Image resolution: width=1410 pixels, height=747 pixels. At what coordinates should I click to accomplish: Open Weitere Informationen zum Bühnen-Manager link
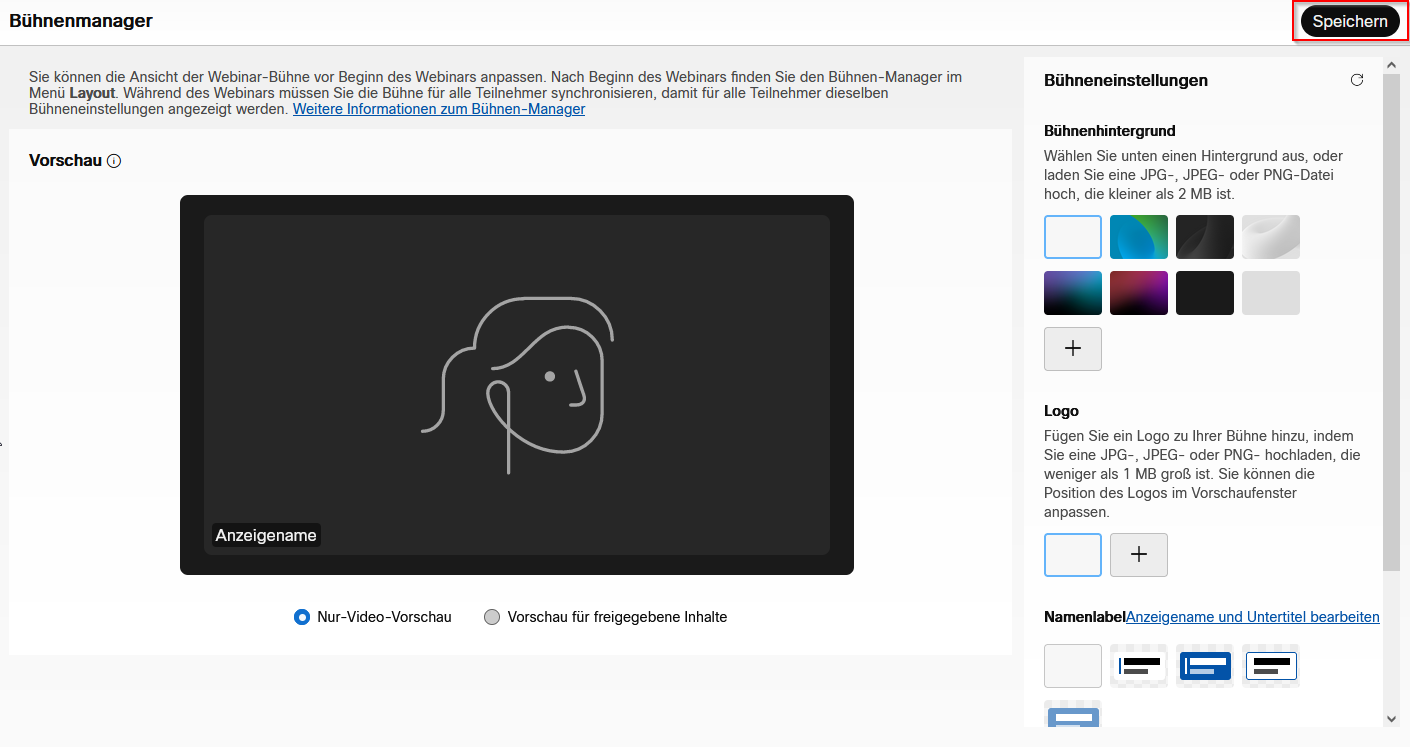click(x=439, y=109)
